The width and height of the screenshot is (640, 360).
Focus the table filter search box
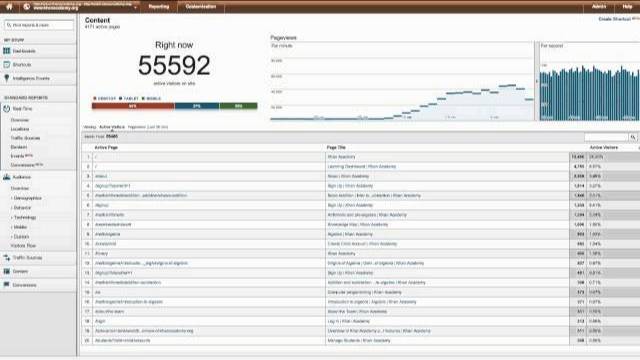pos(606,138)
